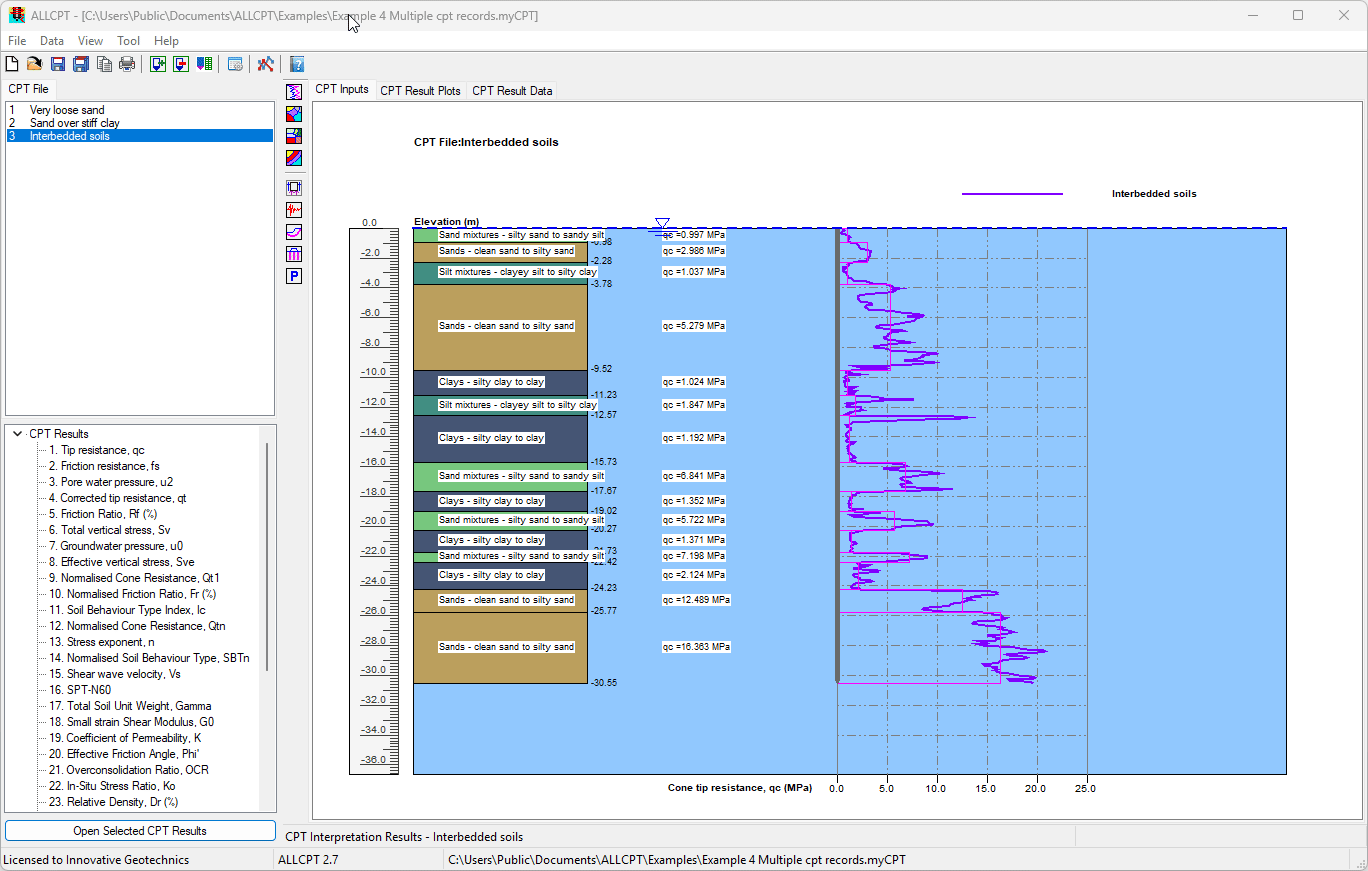The image size is (1368, 871).
Task: Select the CPT Inputs tab
Action: pyautogui.click(x=342, y=89)
